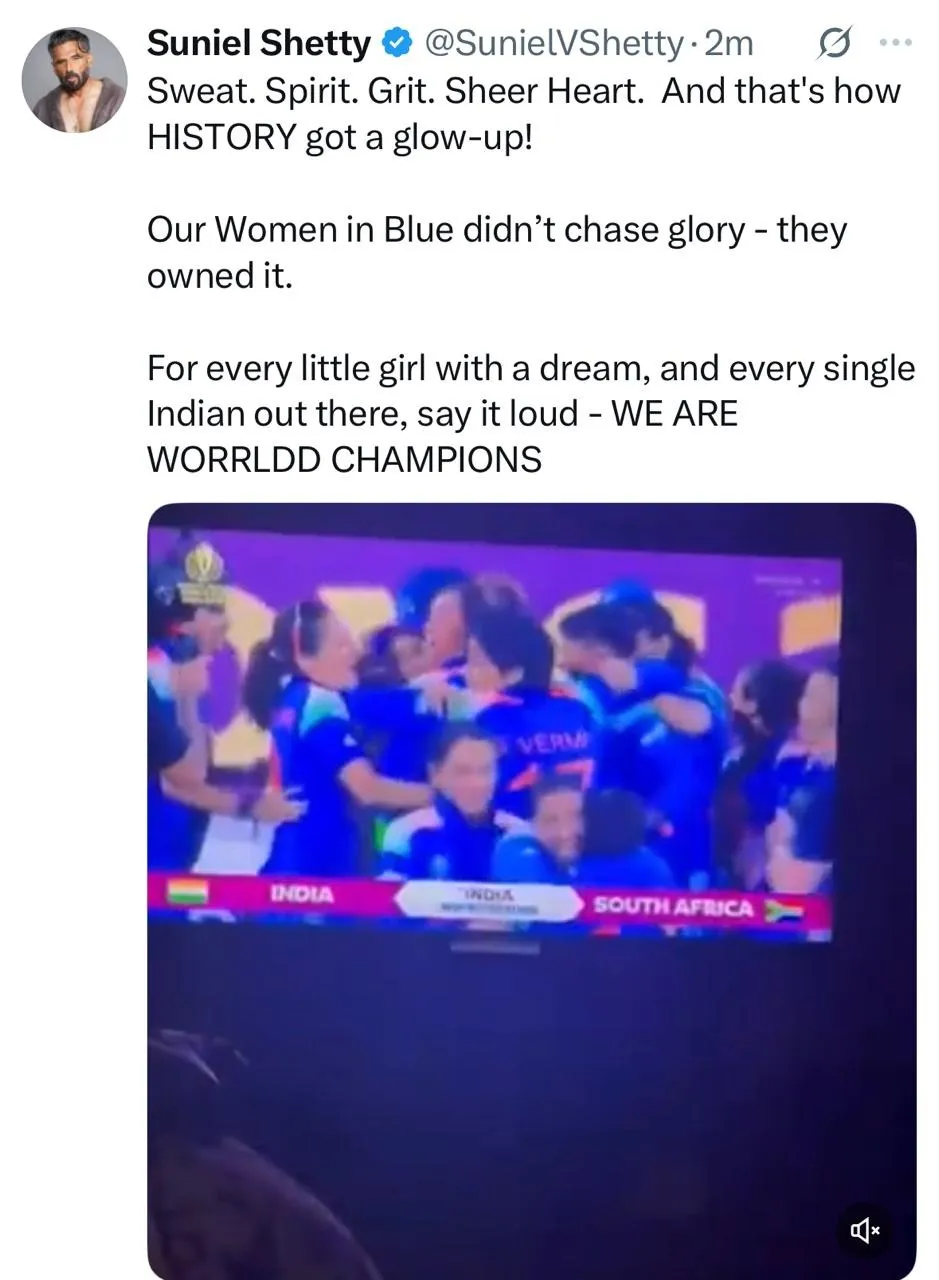Click the muted speaker icon on the video
This screenshot has width=939, height=1280.
click(864, 1230)
